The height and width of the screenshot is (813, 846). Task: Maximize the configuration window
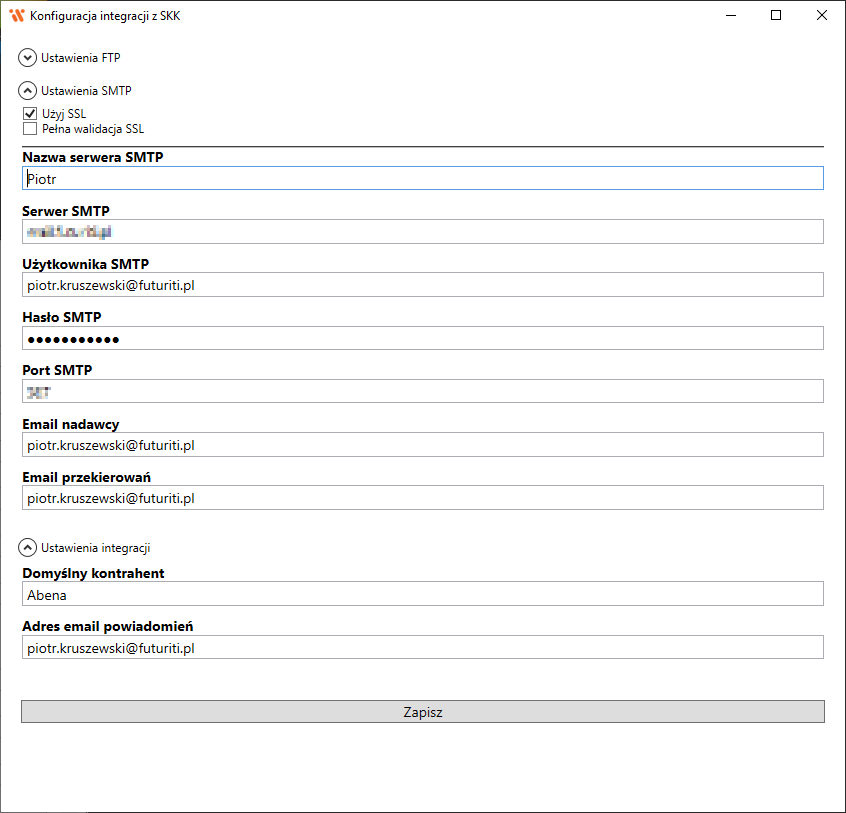(x=776, y=16)
